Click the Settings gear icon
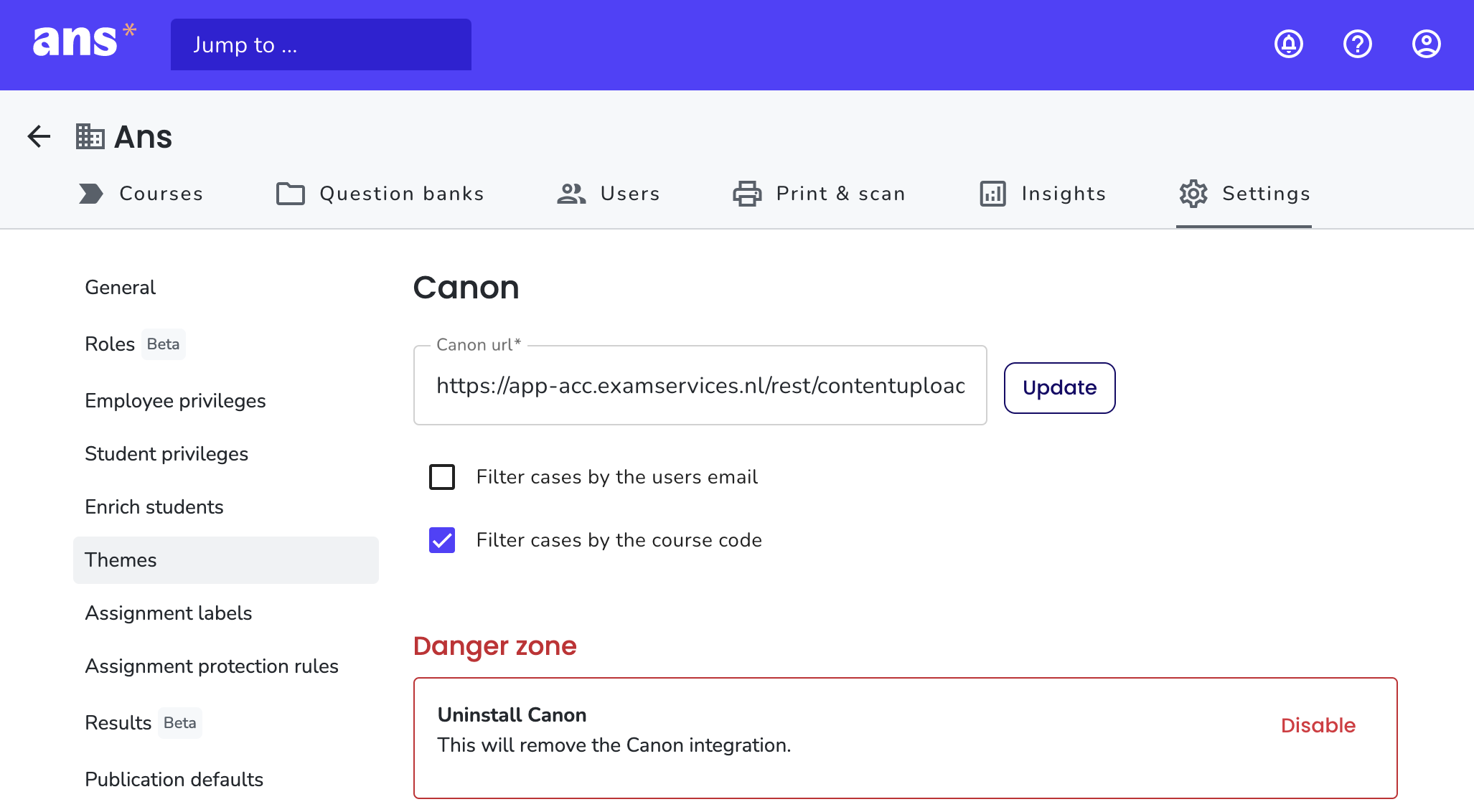The height and width of the screenshot is (812, 1474). point(1193,194)
